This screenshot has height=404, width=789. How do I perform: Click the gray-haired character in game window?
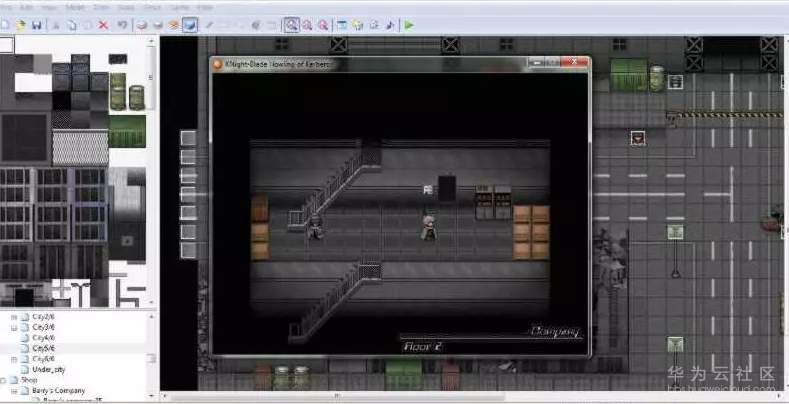[x=428, y=228]
